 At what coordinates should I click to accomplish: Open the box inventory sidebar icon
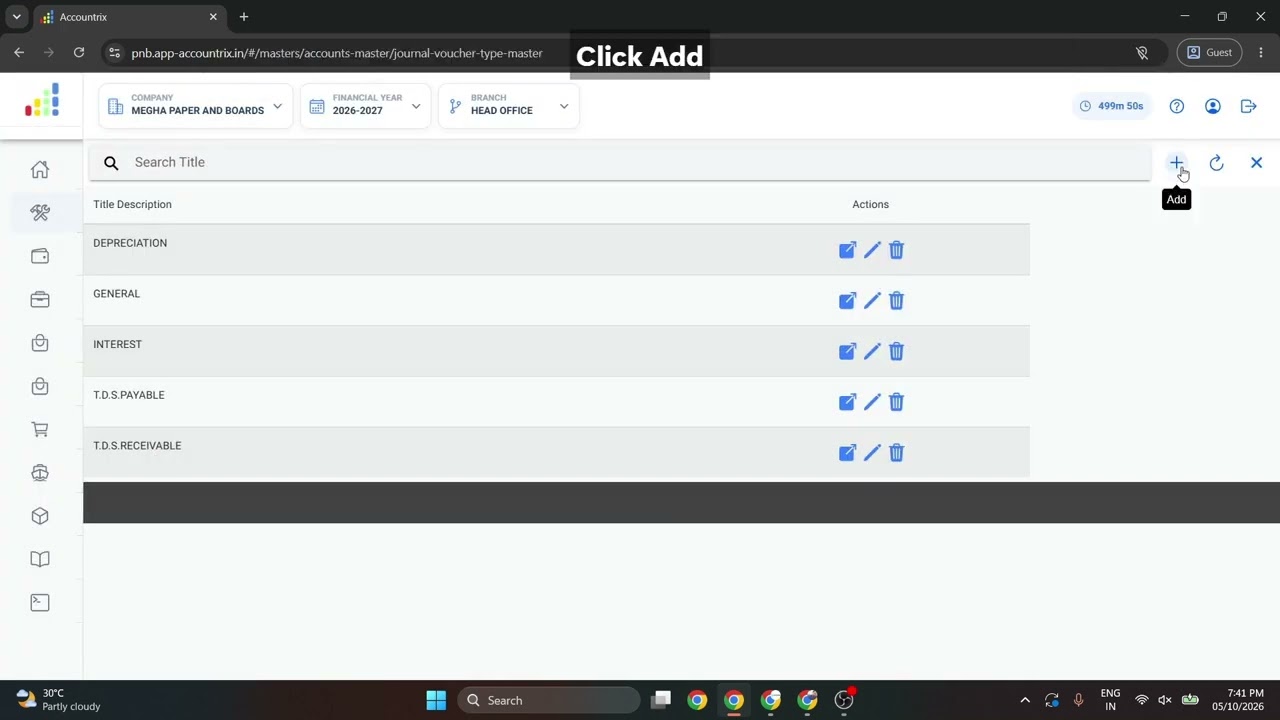click(x=40, y=516)
